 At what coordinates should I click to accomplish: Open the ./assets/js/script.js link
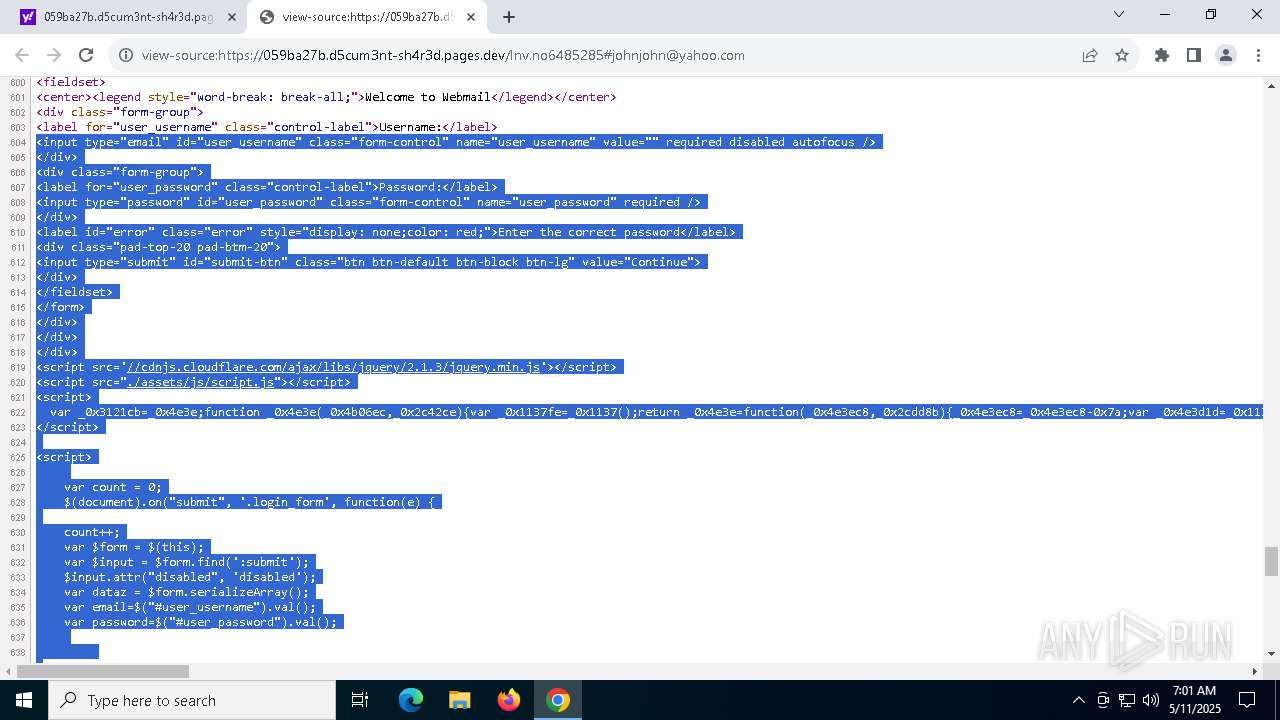(201, 382)
